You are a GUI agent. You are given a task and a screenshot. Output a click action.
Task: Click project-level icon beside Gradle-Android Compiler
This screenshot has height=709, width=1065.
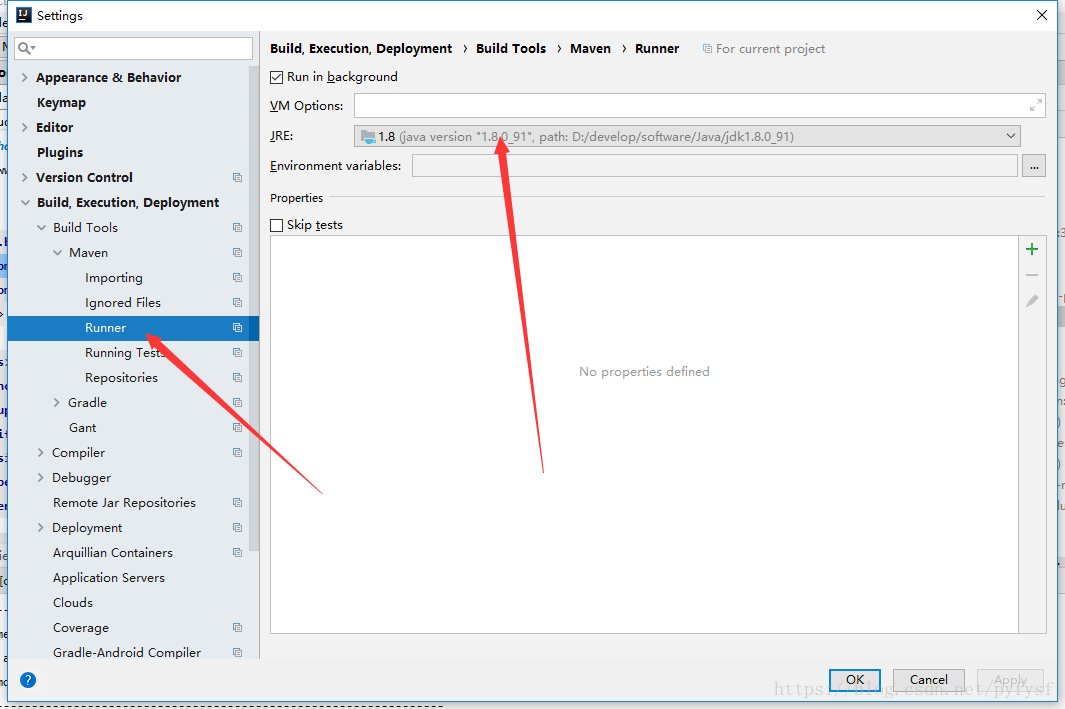click(237, 653)
